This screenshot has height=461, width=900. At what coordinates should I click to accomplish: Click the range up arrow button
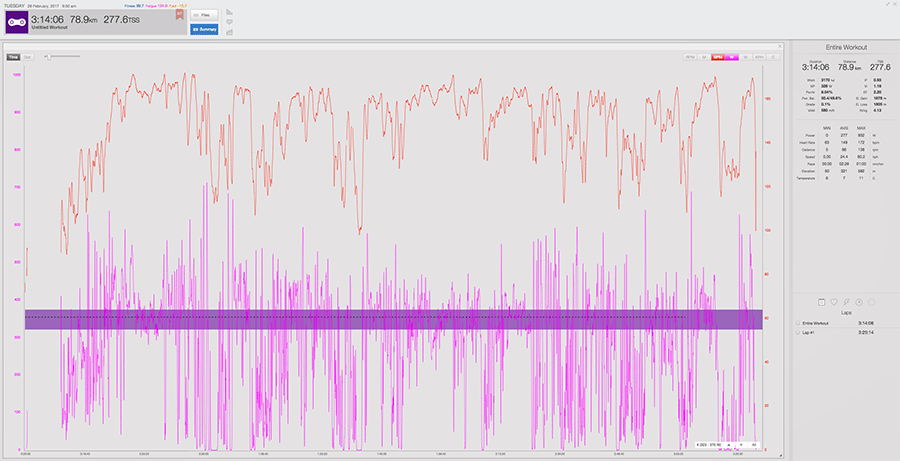pyautogui.click(x=728, y=445)
